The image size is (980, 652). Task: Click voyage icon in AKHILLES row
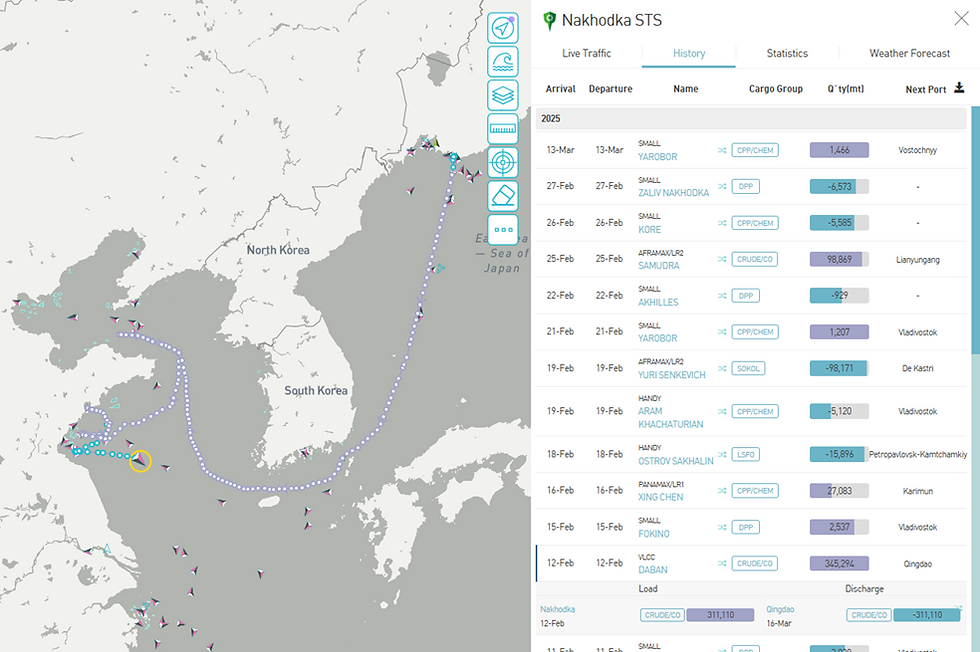click(x=722, y=296)
